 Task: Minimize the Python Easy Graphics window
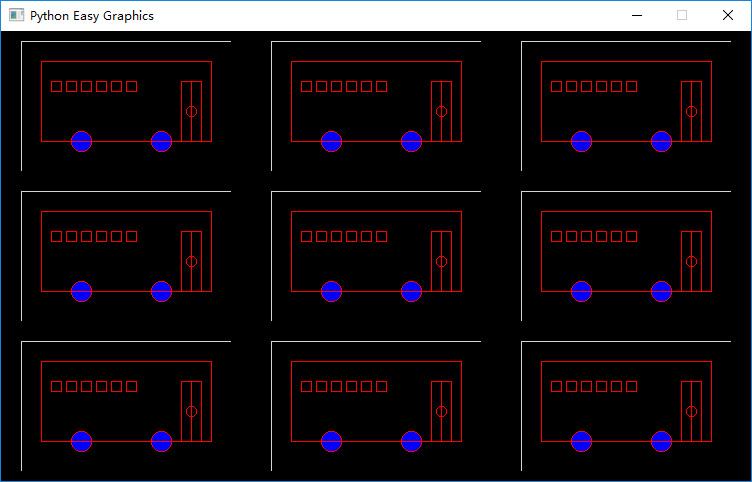pyautogui.click(x=637, y=16)
